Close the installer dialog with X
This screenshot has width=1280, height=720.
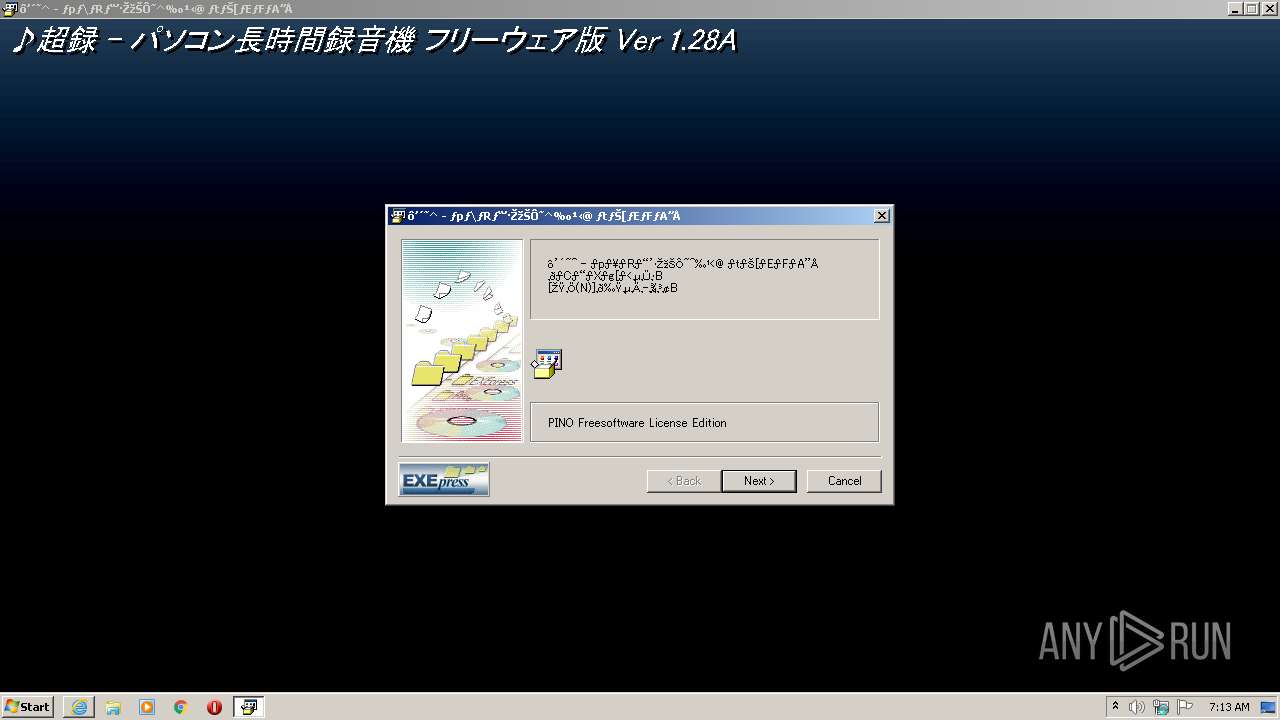881,216
